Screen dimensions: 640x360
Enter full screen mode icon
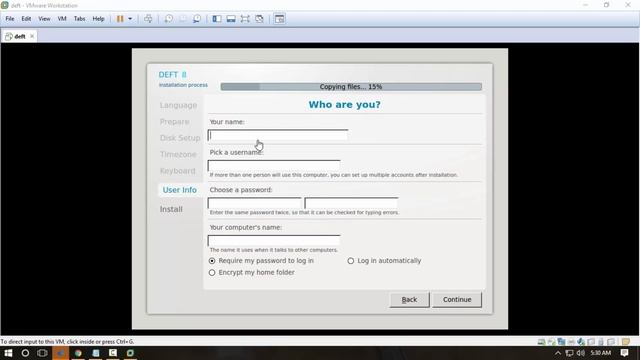[245, 19]
